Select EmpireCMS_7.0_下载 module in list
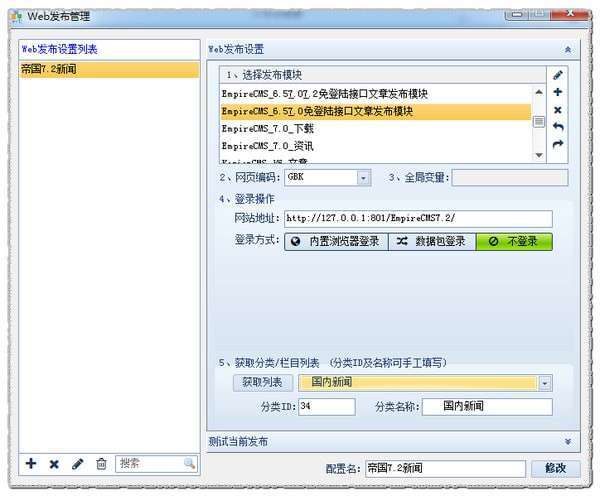 pos(376,129)
